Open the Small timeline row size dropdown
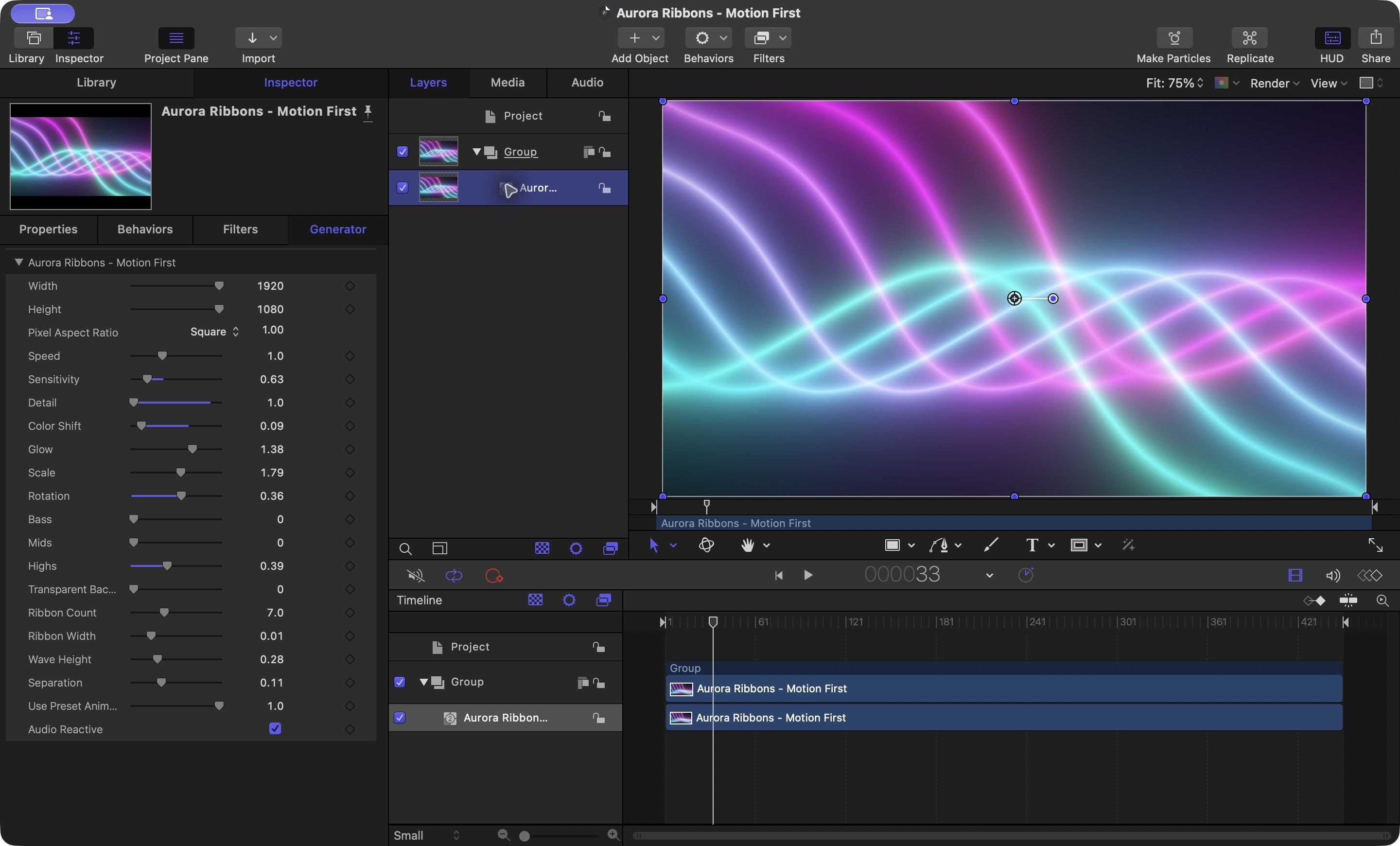This screenshot has width=1400, height=846. tap(426, 835)
